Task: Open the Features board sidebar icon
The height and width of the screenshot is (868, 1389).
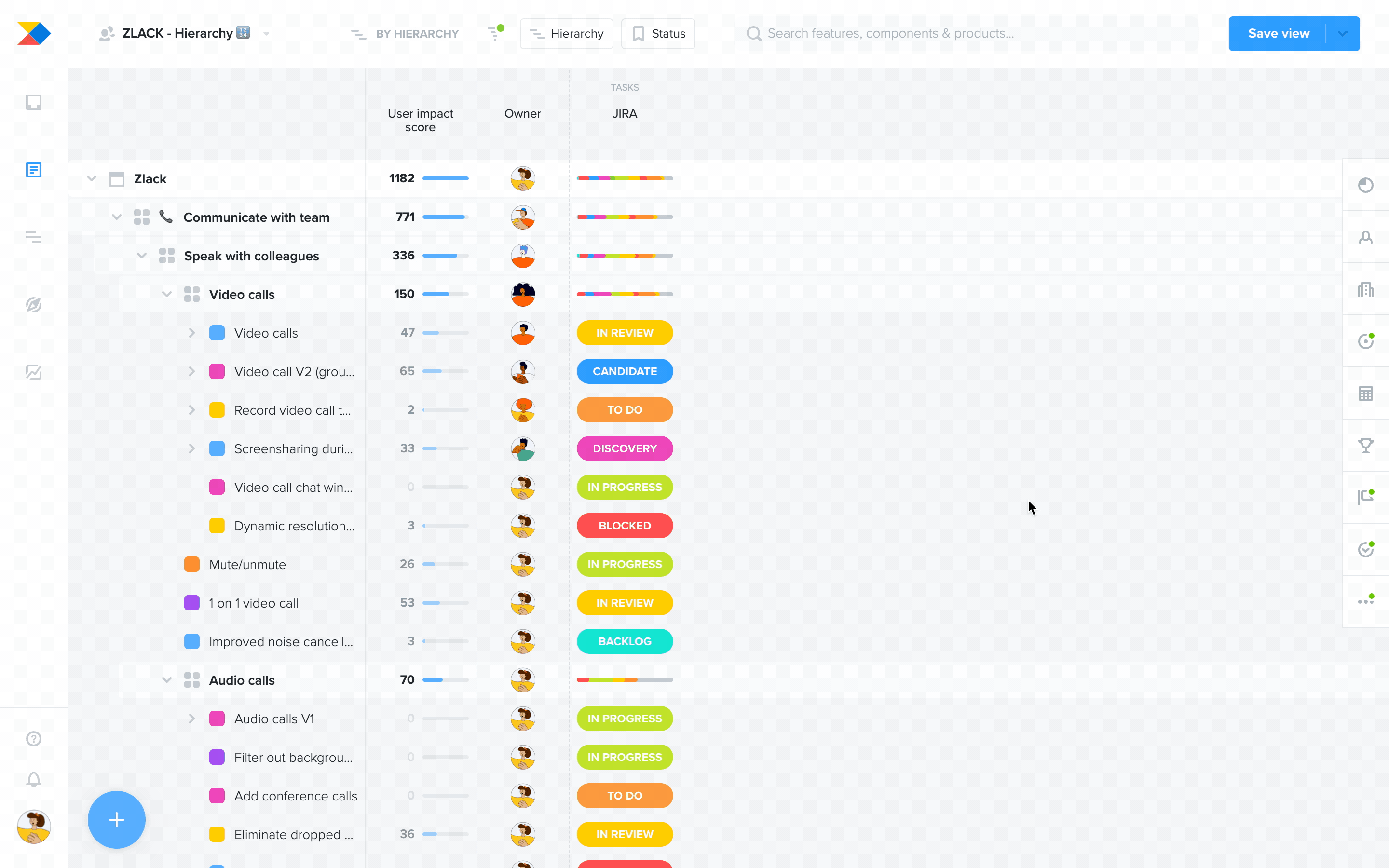Action: pyautogui.click(x=34, y=170)
